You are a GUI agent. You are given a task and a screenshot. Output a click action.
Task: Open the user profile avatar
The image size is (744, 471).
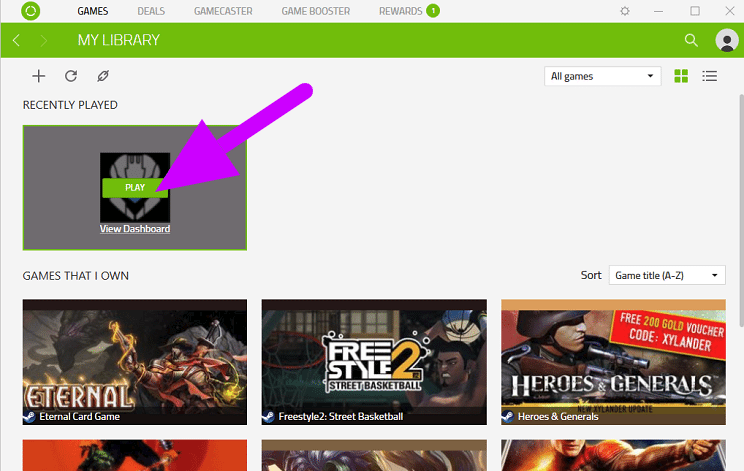click(x=726, y=40)
